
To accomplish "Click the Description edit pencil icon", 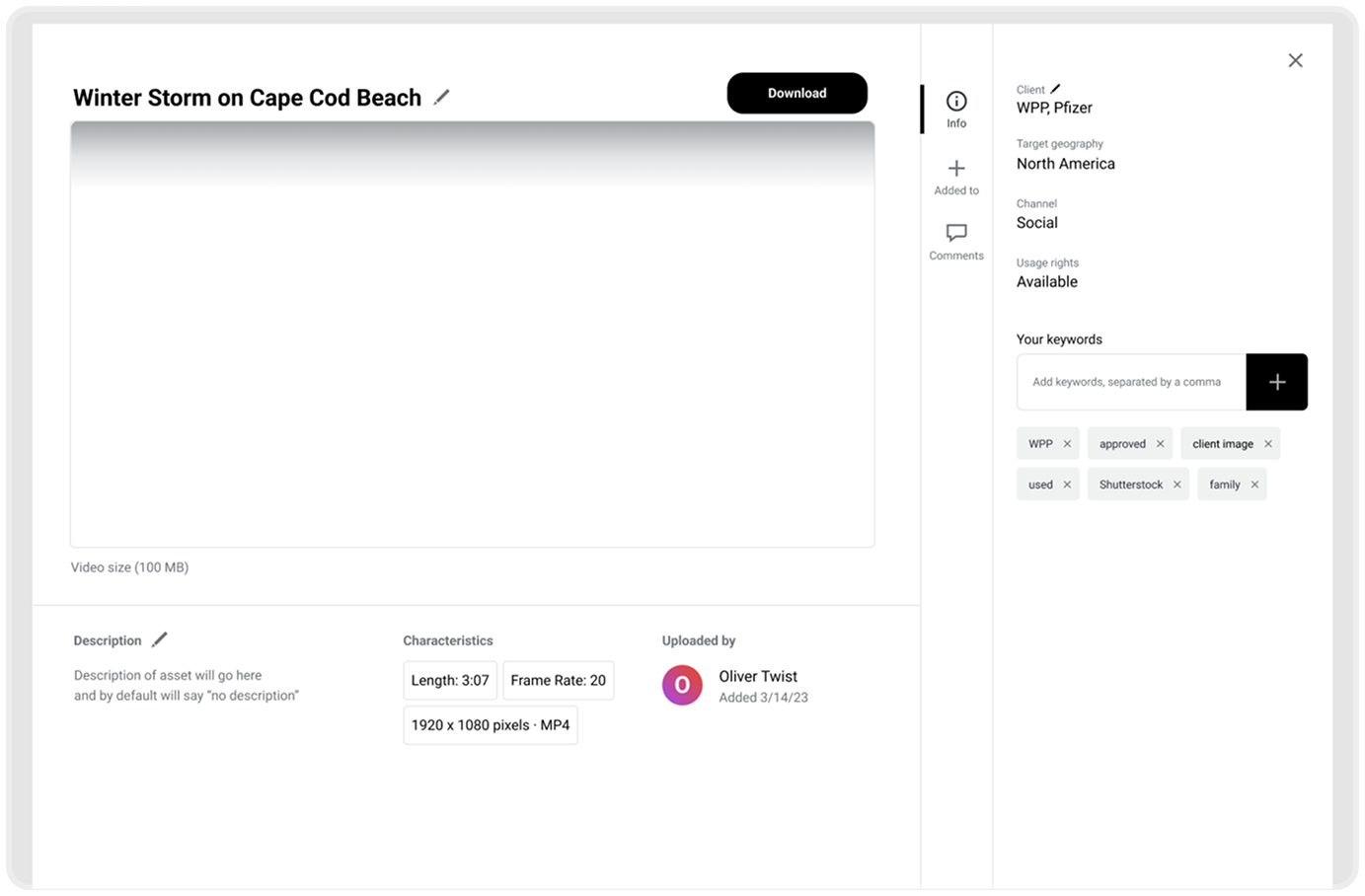I will tap(160, 639).
